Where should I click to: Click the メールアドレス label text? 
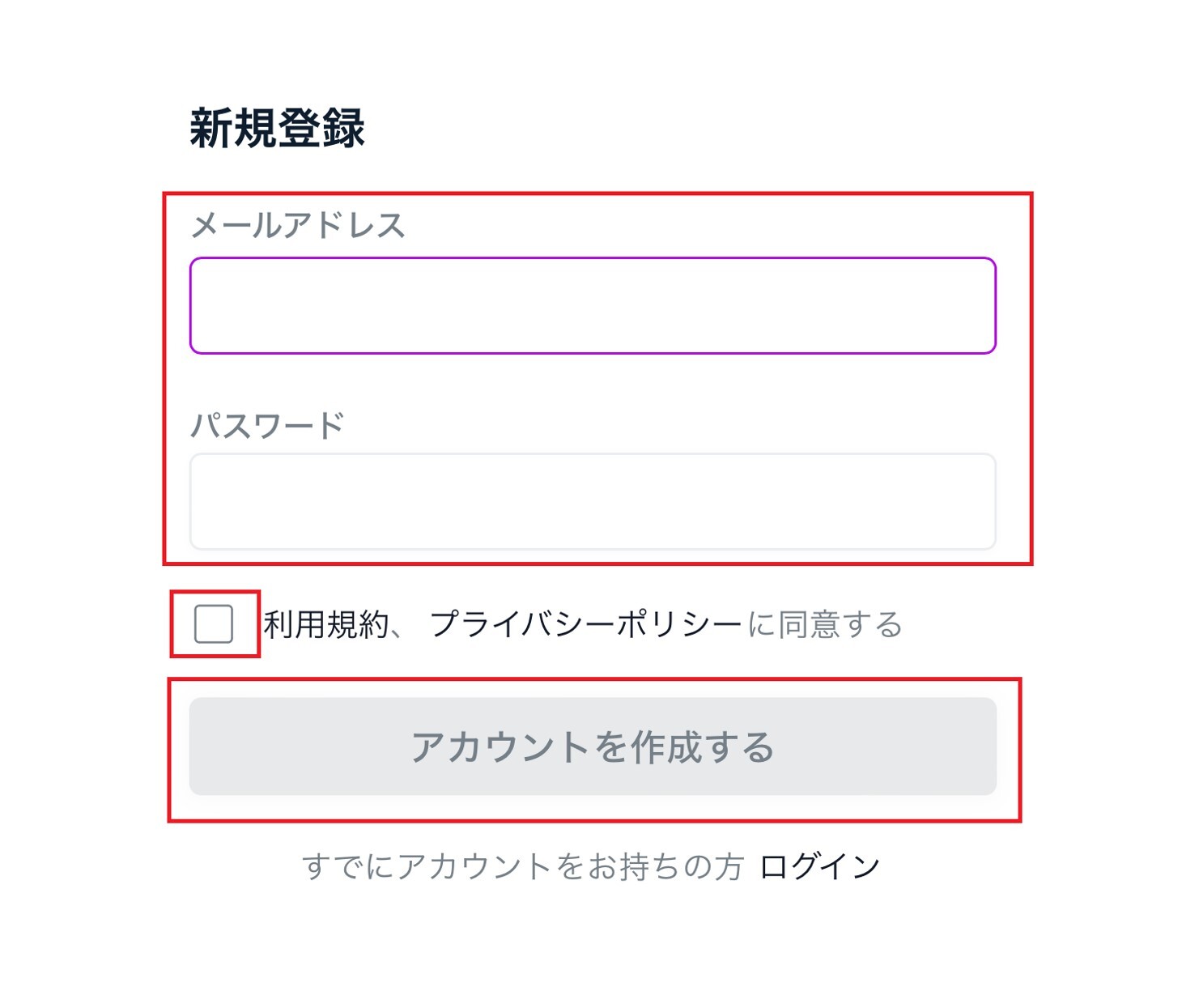point(300,225)
